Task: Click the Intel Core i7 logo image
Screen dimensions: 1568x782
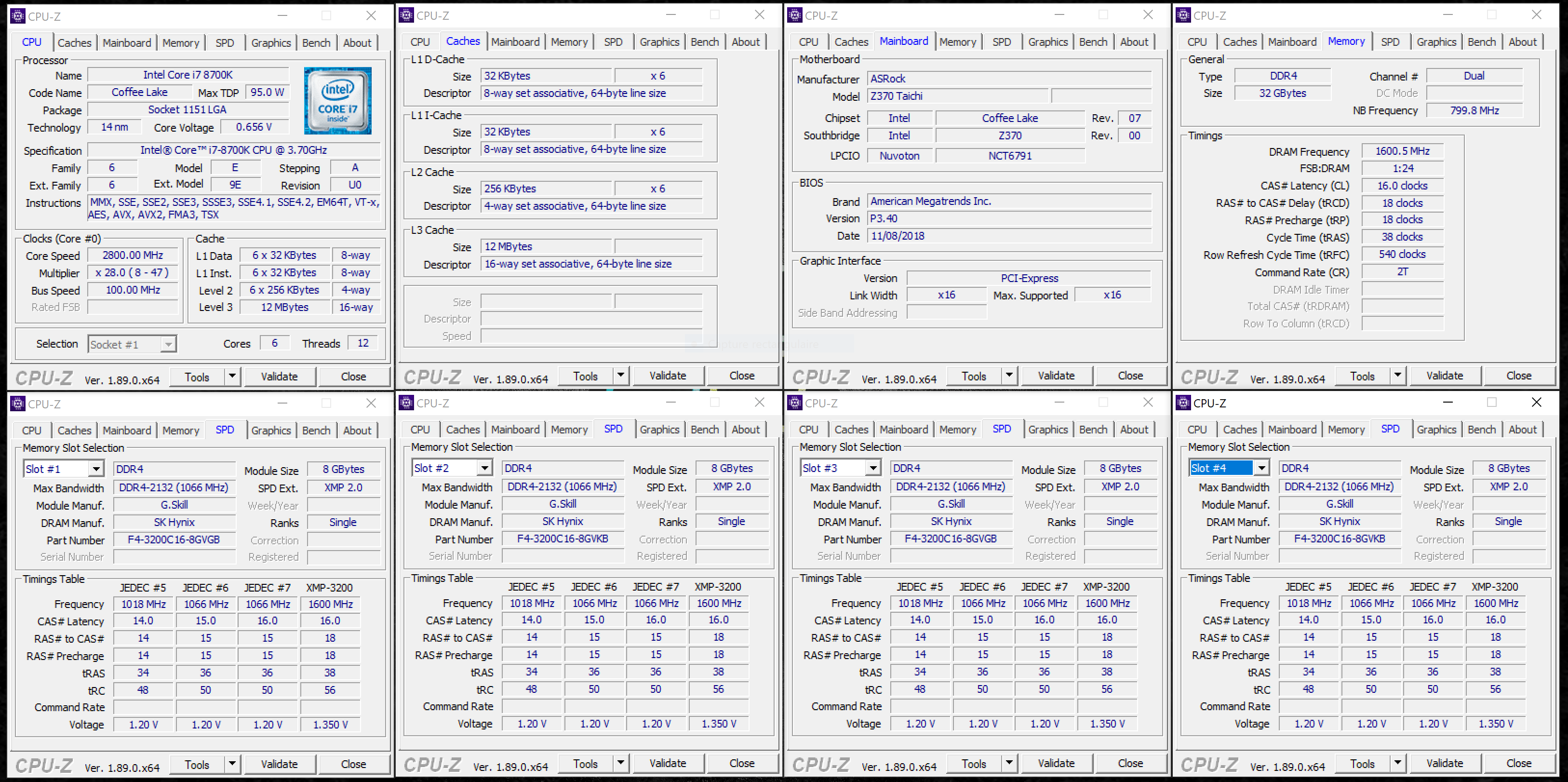Action: pyautogui.click(x=338, y=100)
